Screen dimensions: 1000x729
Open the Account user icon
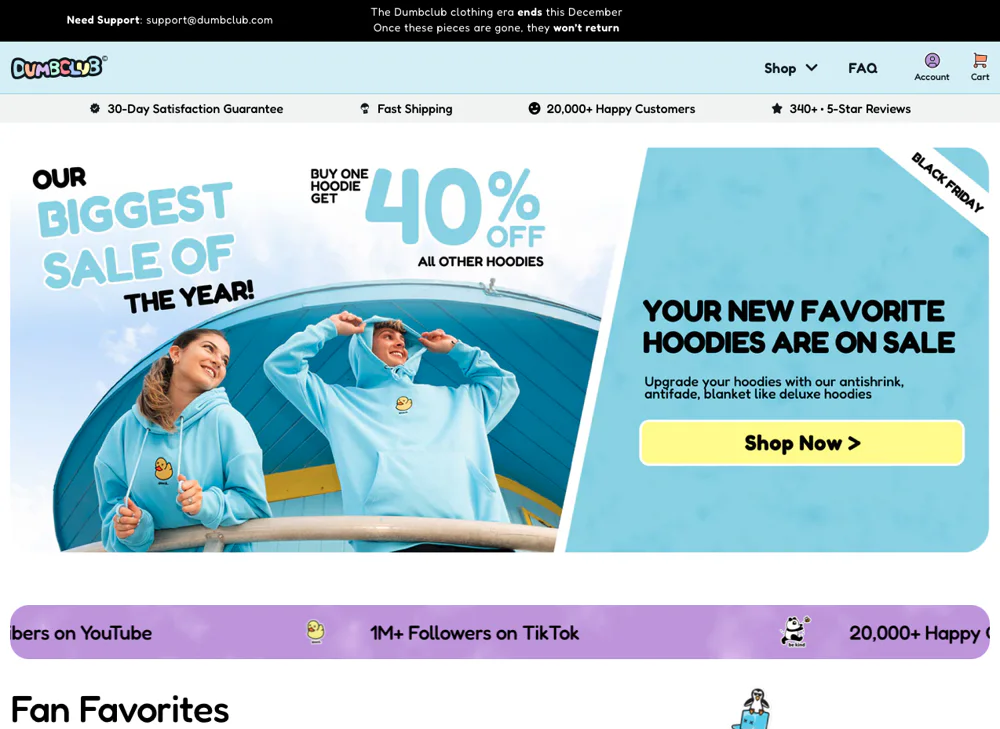932,61
